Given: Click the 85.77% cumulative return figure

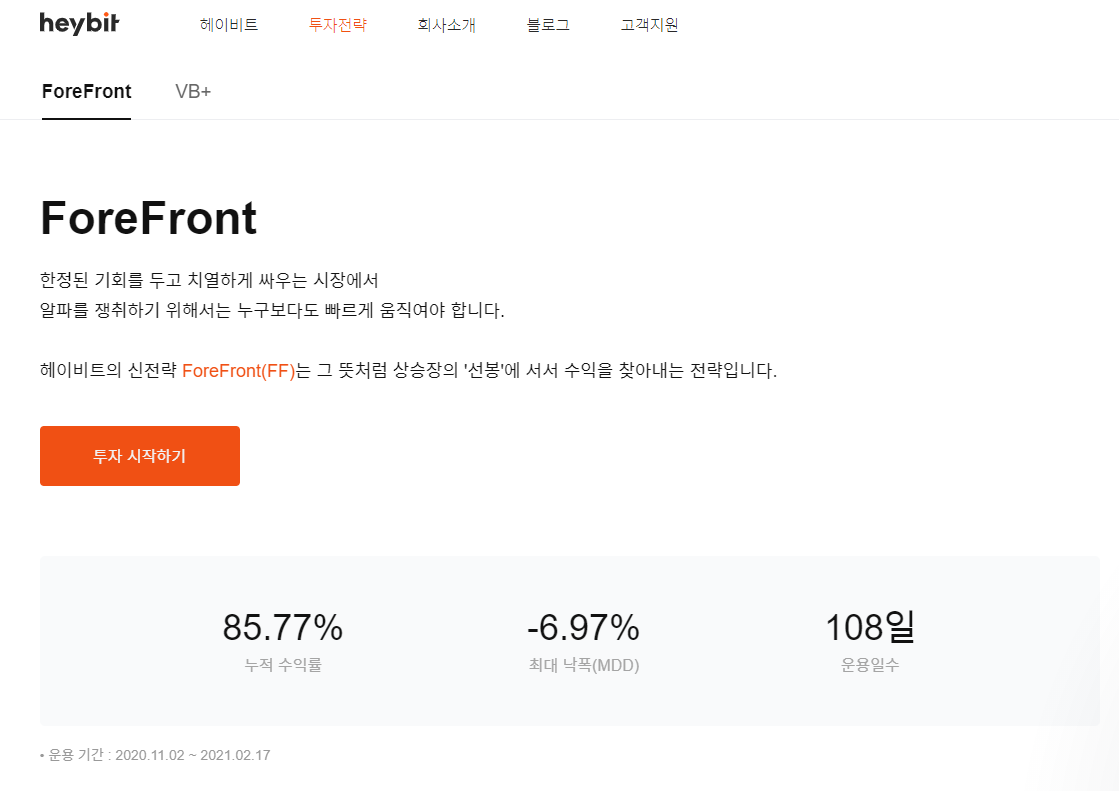Looking at the screenshot, I should tap(283, 627).
